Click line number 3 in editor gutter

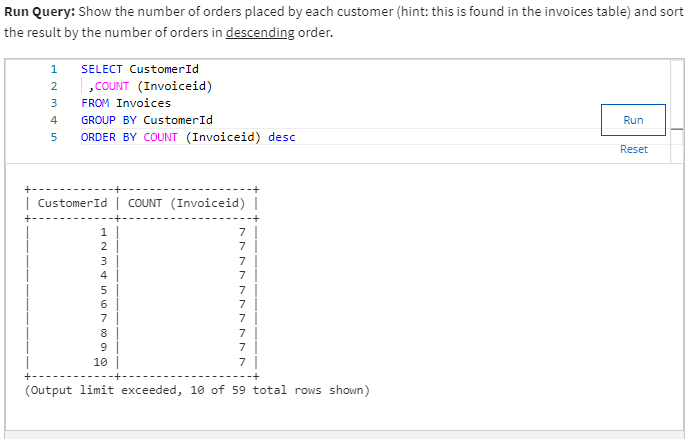(x=53, y=103)
